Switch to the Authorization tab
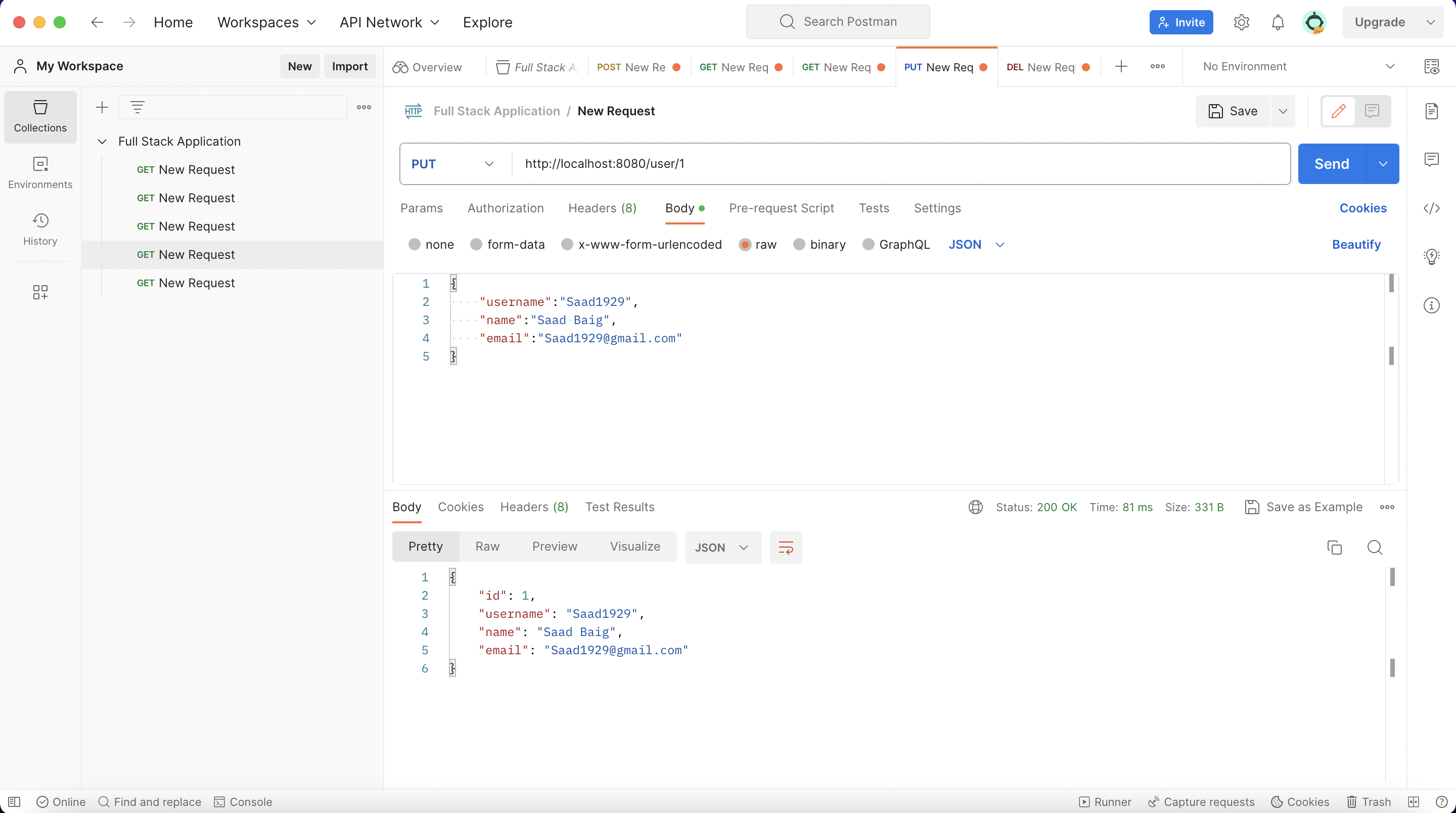 click(505, 208)
